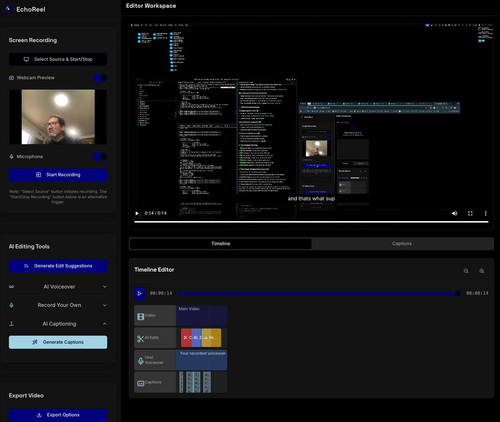Click the Video track film icon
Viewport: 500px width, 422px height.
(141, 316)
